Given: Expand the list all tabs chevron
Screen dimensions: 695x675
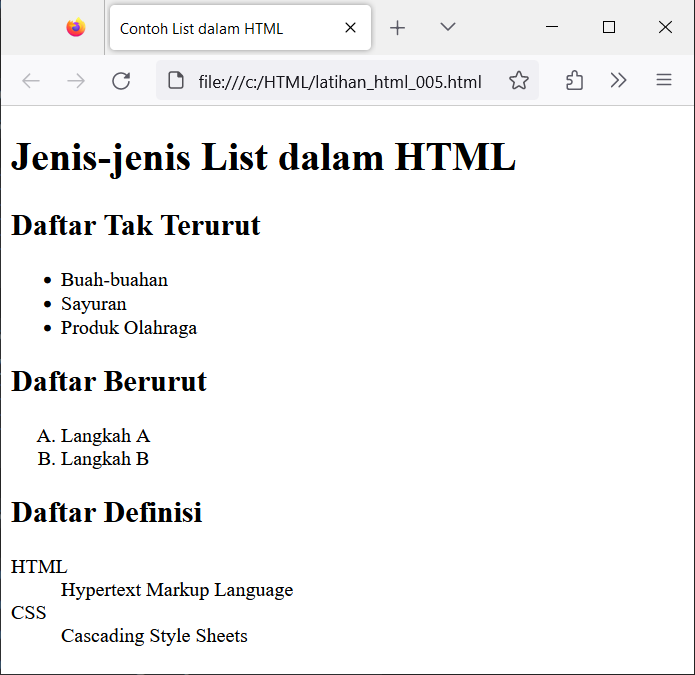Looking at the screenshot, I should click(x=448, y=27).
